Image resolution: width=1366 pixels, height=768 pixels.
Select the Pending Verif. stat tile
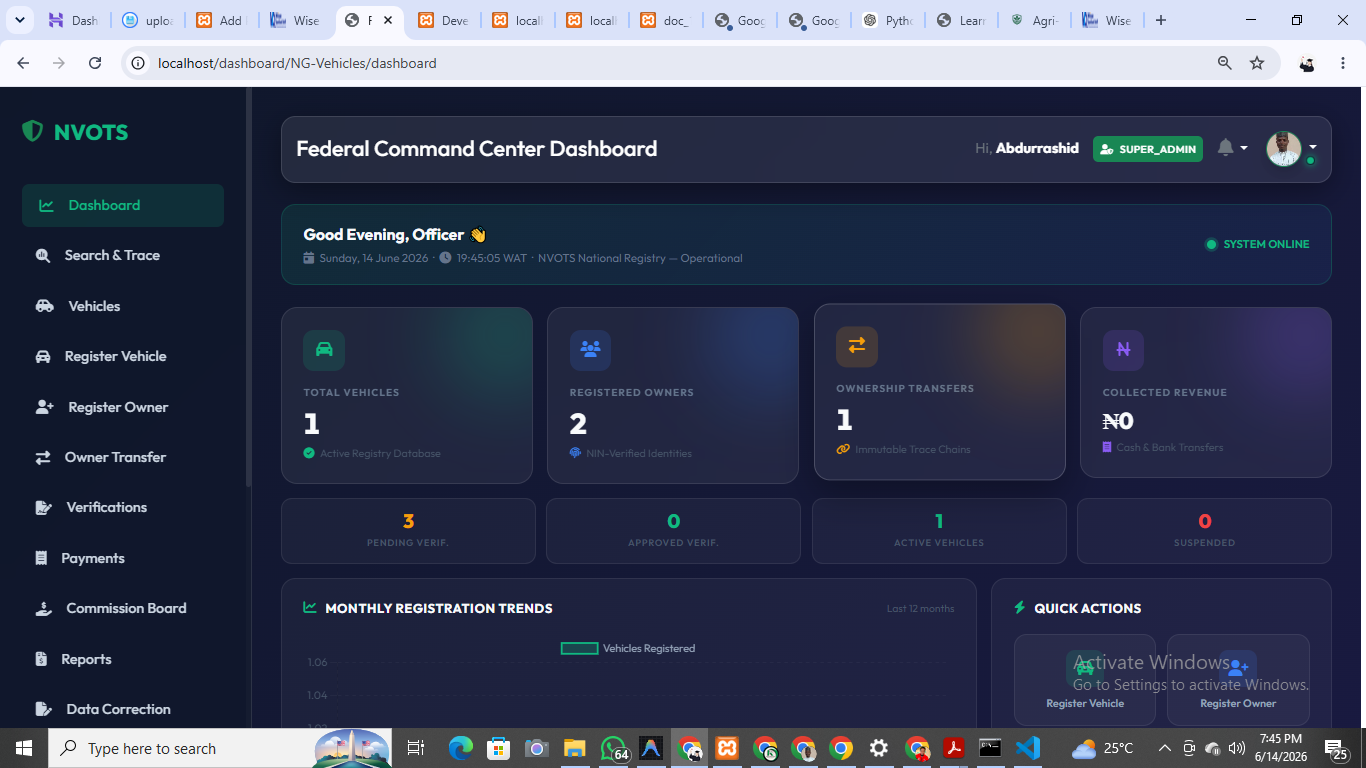408,531
